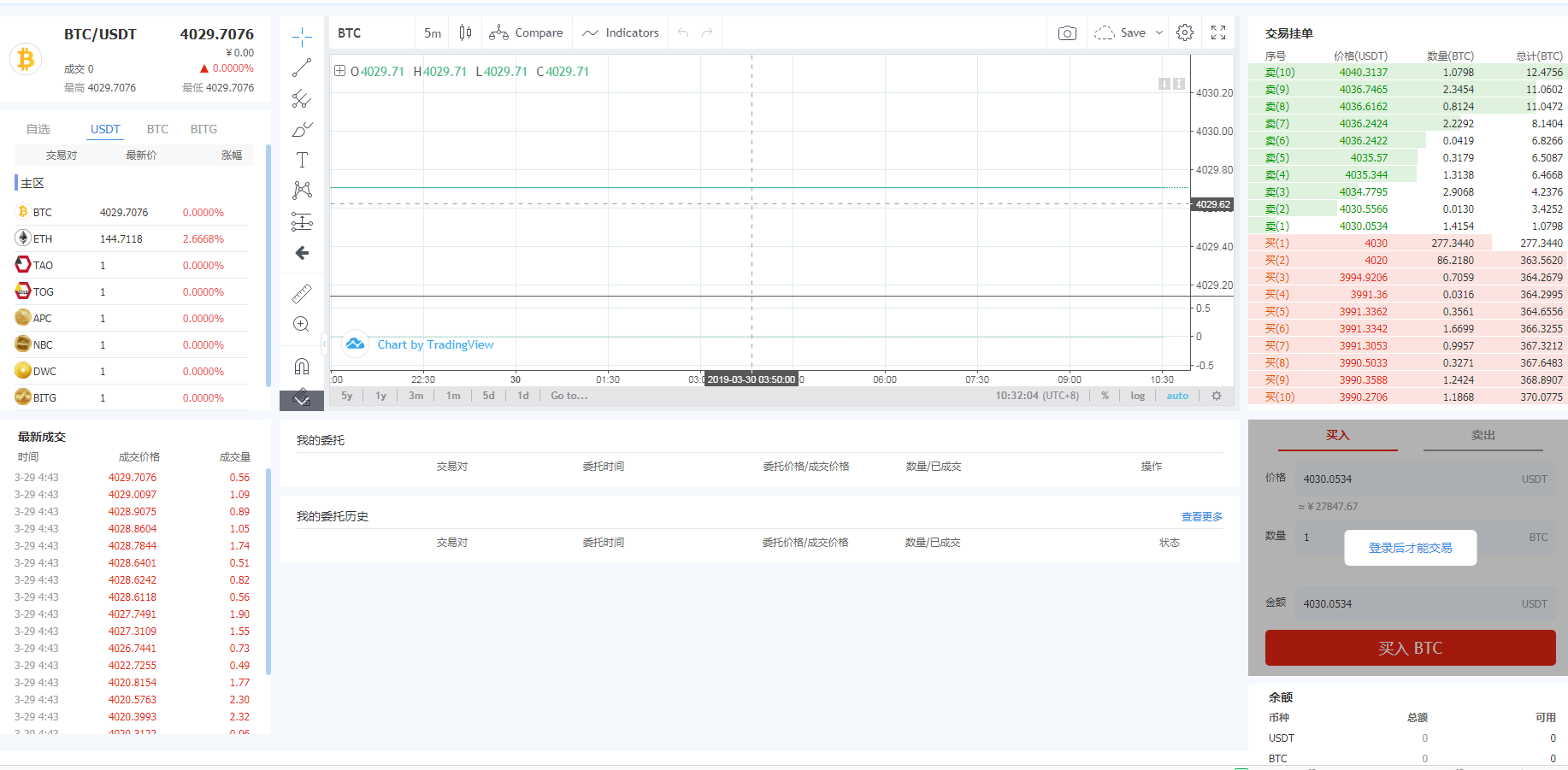1568x770 pixels.
Task: Open the 5m interval dropdown
Action: click(x=433, y=33)
